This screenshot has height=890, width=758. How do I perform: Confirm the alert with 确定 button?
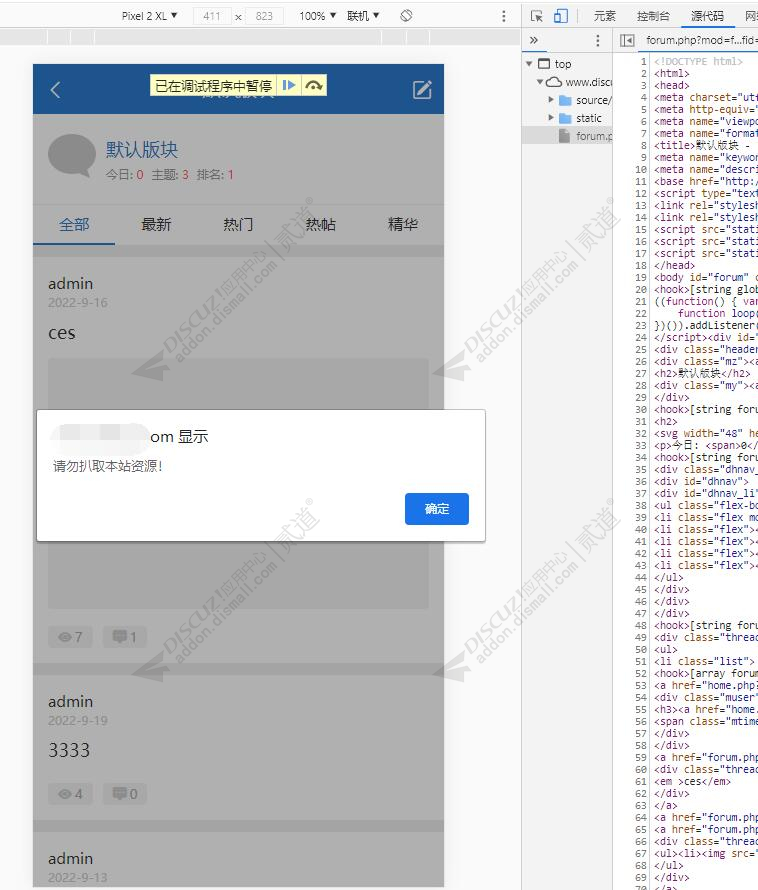click(437, 509)
